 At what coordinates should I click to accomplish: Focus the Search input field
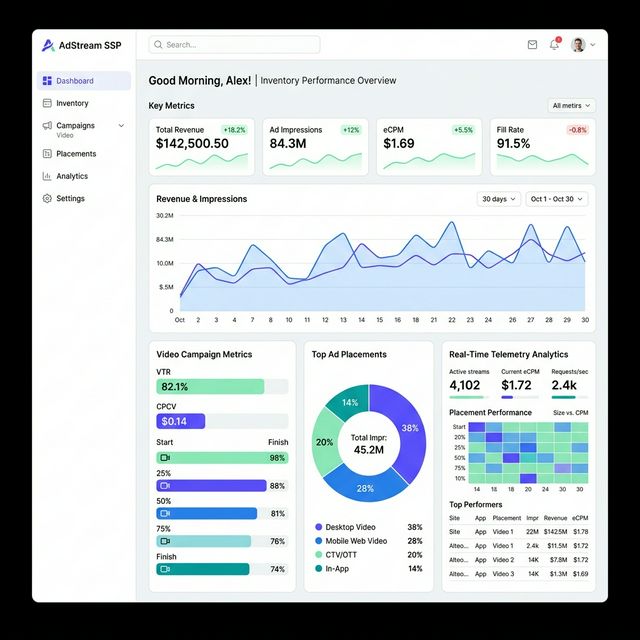tap(235, 44)
